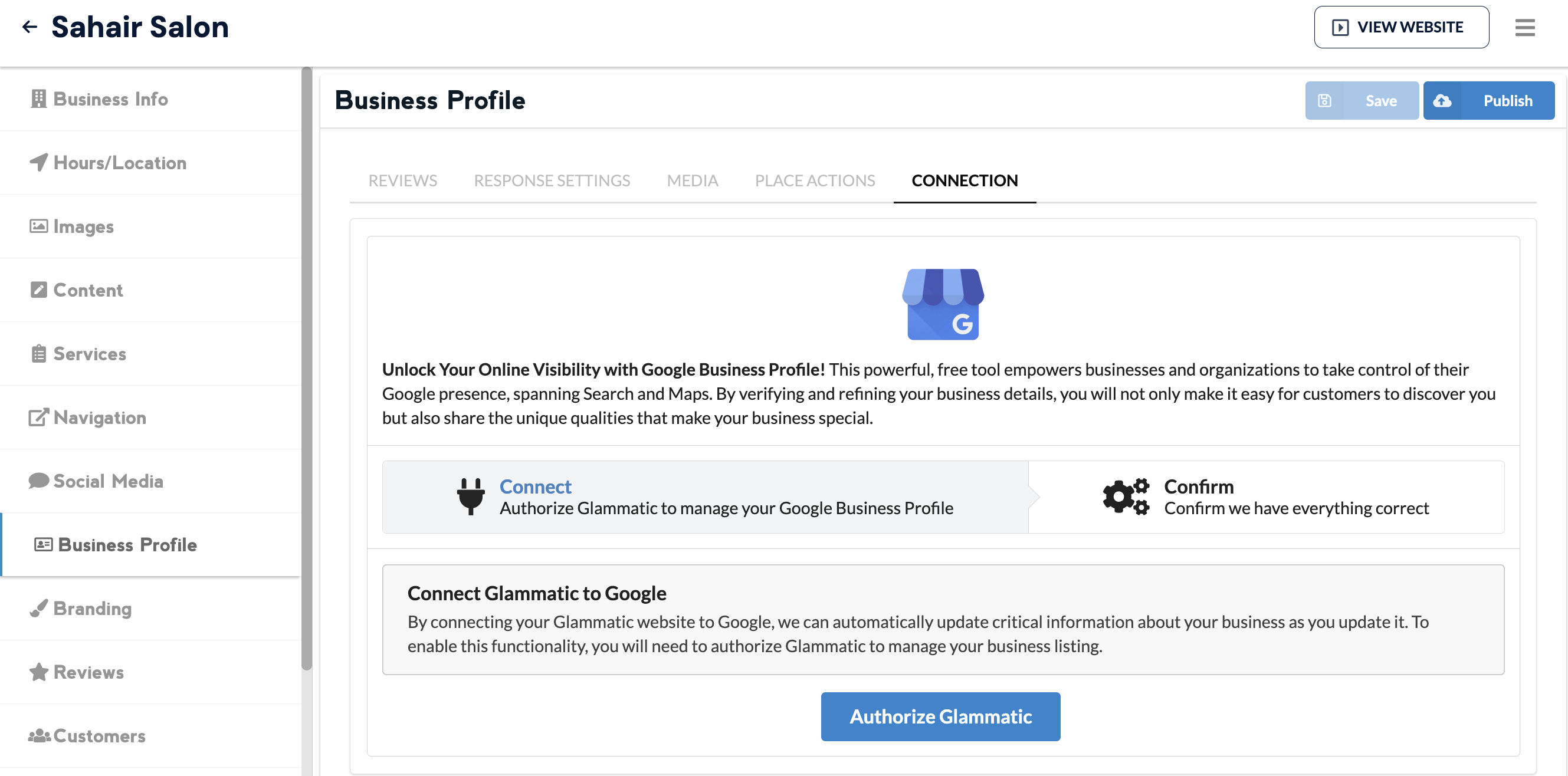Click the star icon beside Reviews
Viewport: 1568px width, 776px height.
pyautogui.click(x=38, y=672)
